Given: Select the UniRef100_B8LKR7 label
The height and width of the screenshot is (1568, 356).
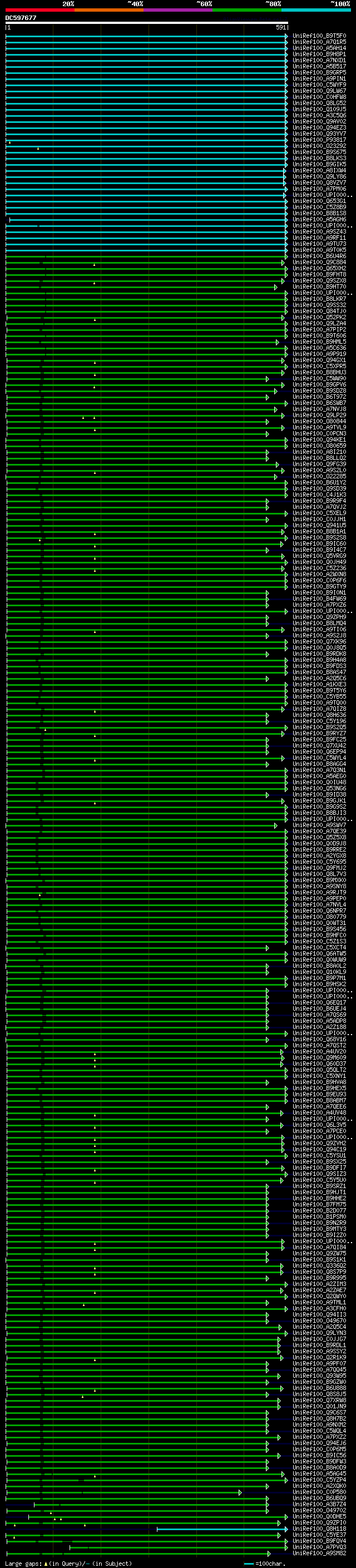Looking at the screenshot, I should click(319, 299).
